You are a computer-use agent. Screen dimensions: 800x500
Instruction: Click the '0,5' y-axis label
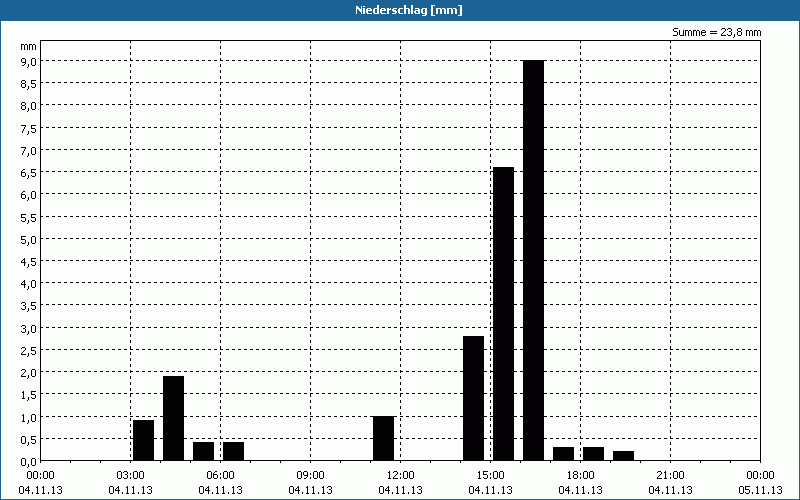(29, 440)
